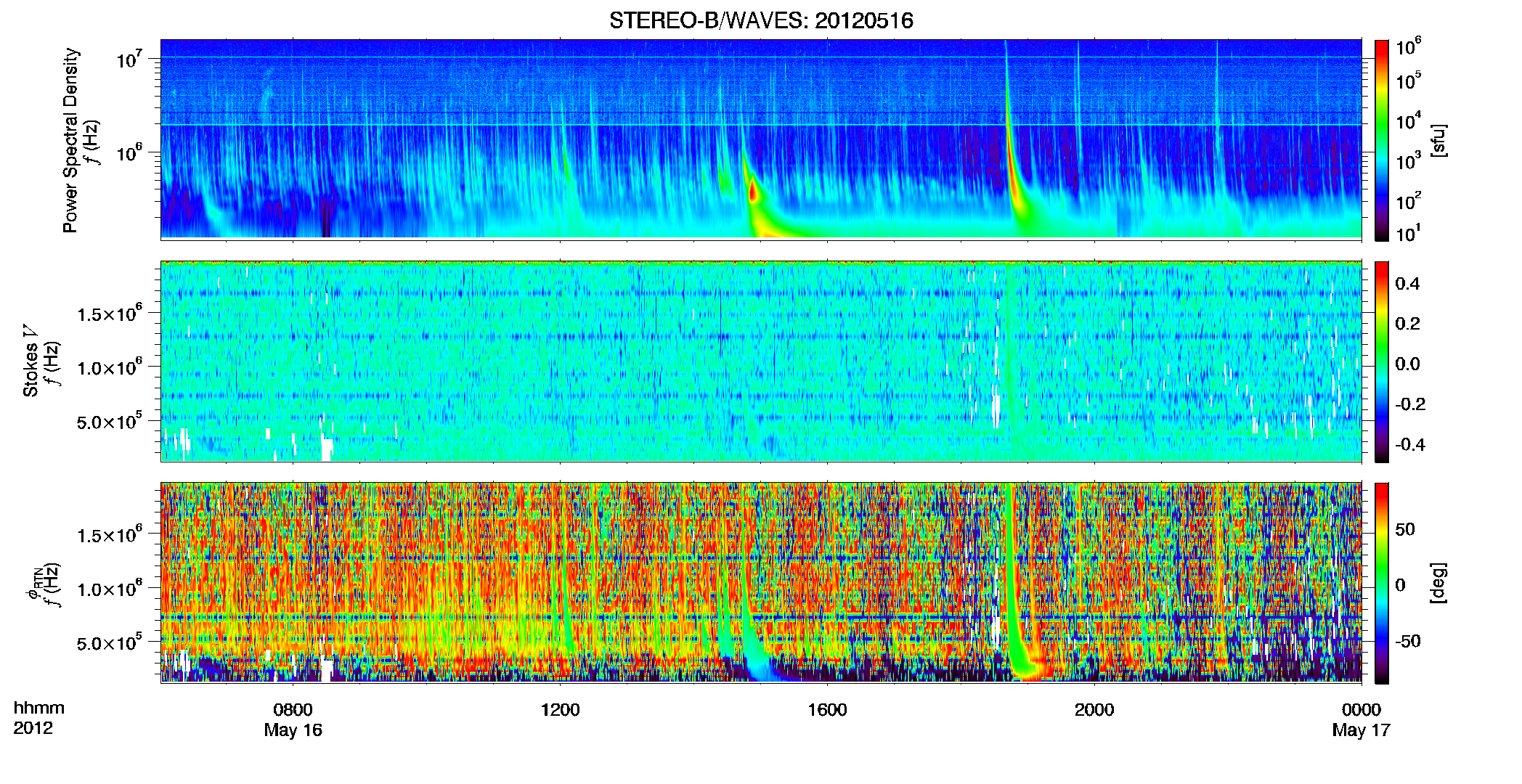The width and height of the screenshot is (1522, 784).
Task: Click the 'May 17' date label
Action: click(1361, 730)
